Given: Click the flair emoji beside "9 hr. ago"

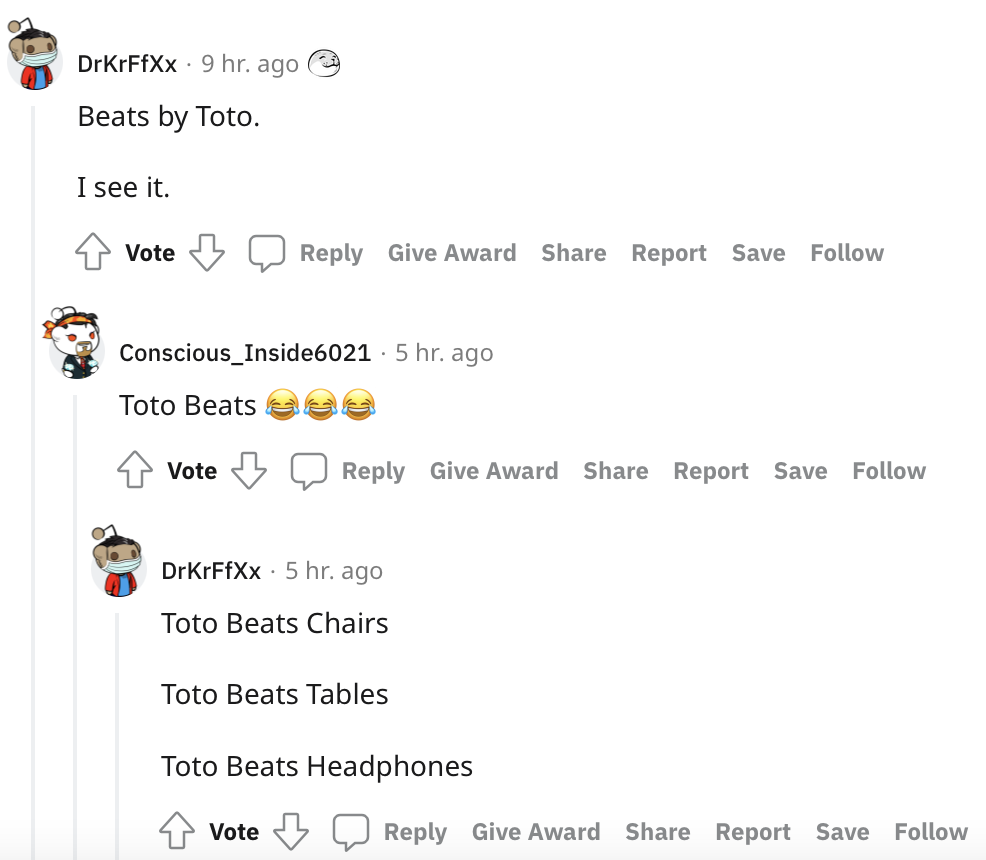Looking at the screenshot, I should tap(324, 64).
